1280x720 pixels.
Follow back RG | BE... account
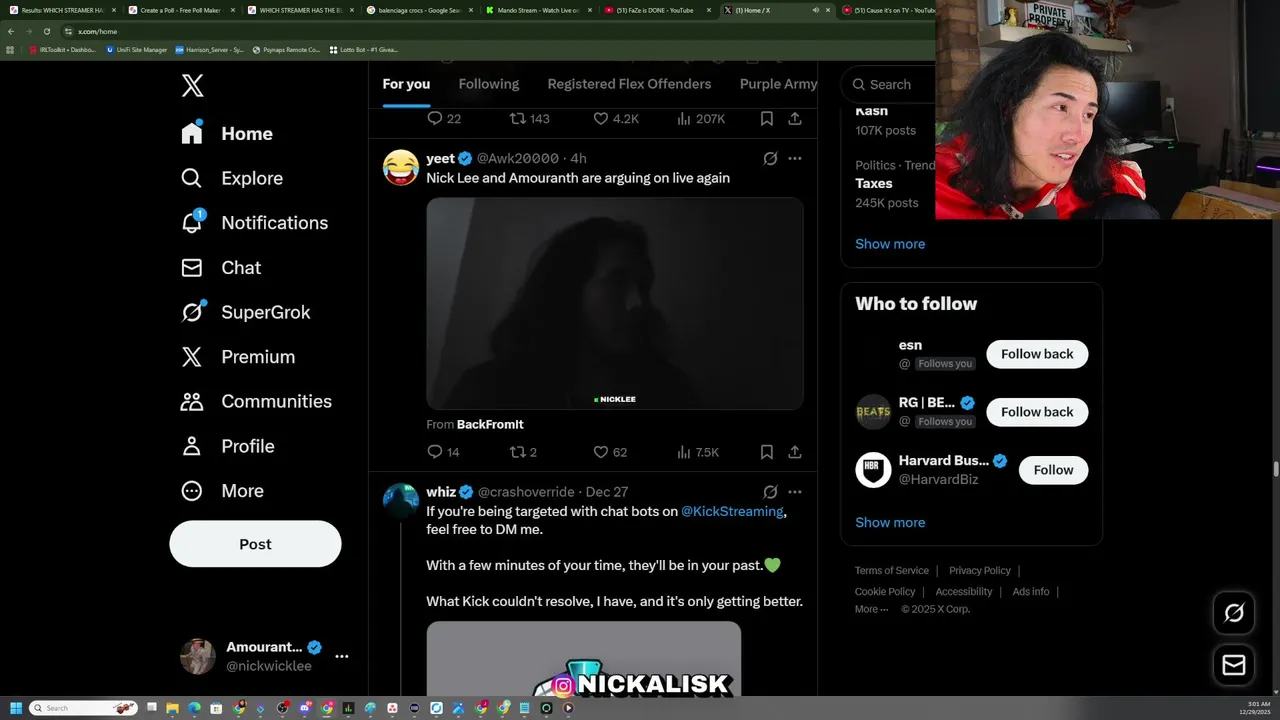(x=1037, y=412)
